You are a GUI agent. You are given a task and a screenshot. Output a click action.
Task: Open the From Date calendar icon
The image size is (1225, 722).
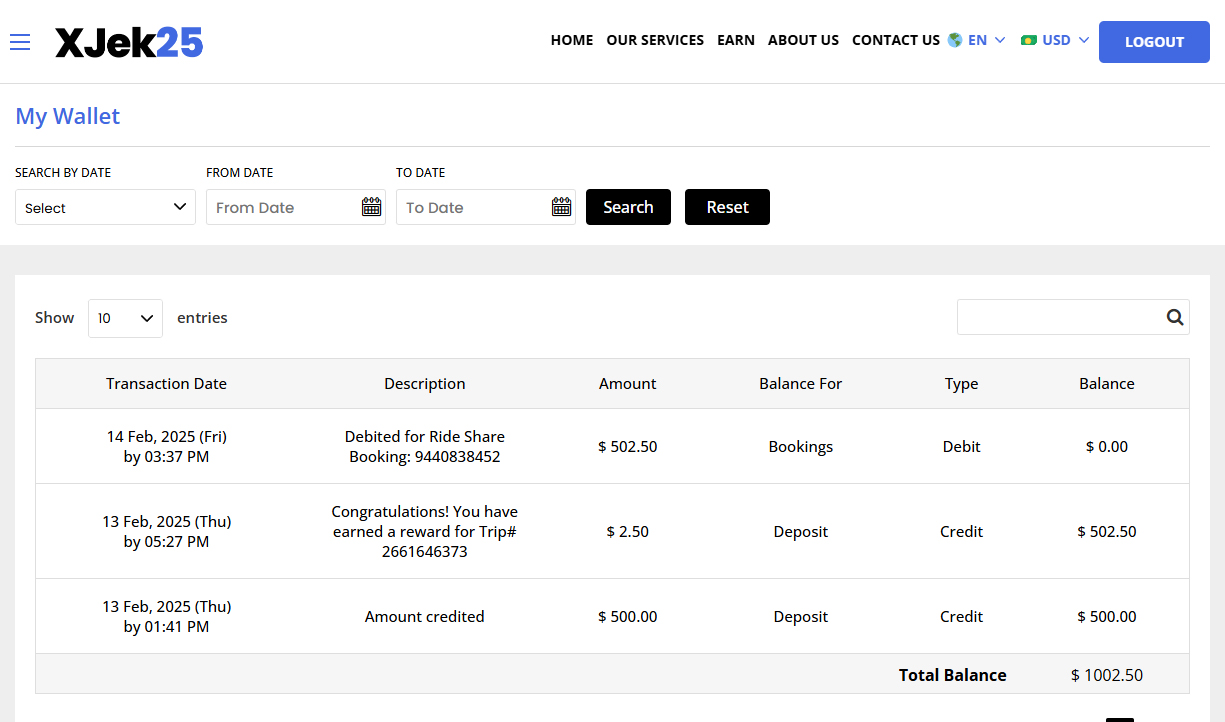(371, 207)
